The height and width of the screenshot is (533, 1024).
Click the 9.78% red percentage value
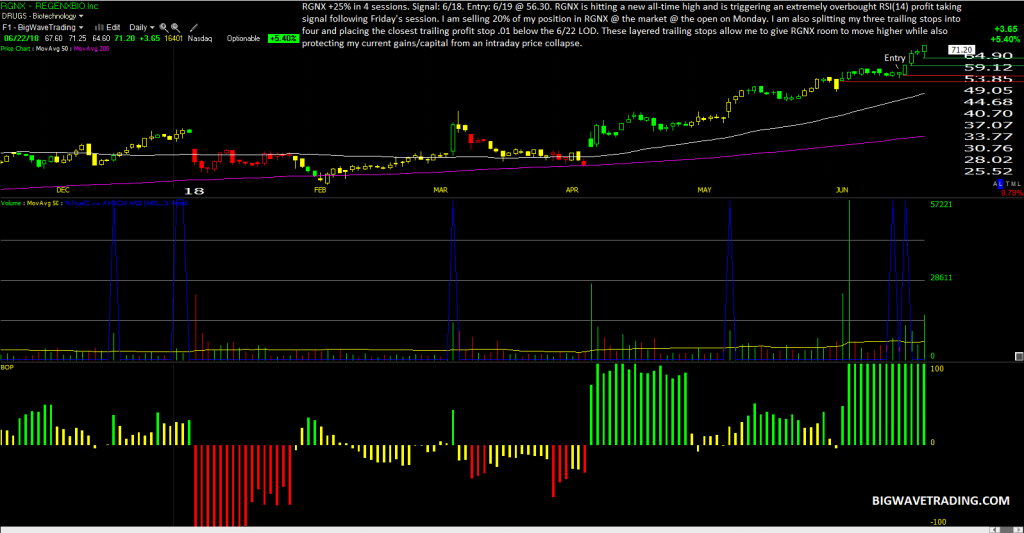coord(1012,193)
